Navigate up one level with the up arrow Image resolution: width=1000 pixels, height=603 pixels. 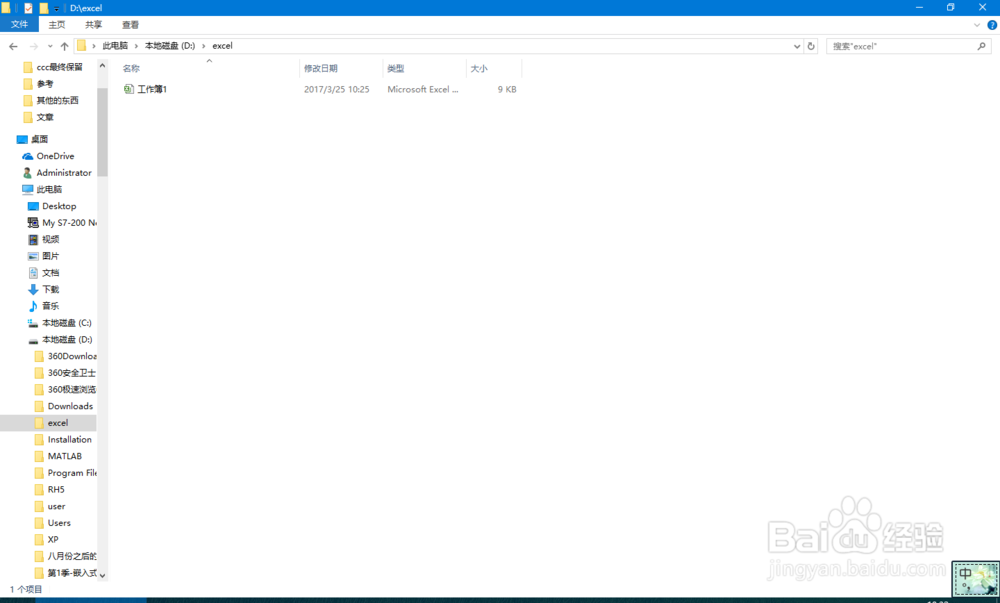point(63,45)
